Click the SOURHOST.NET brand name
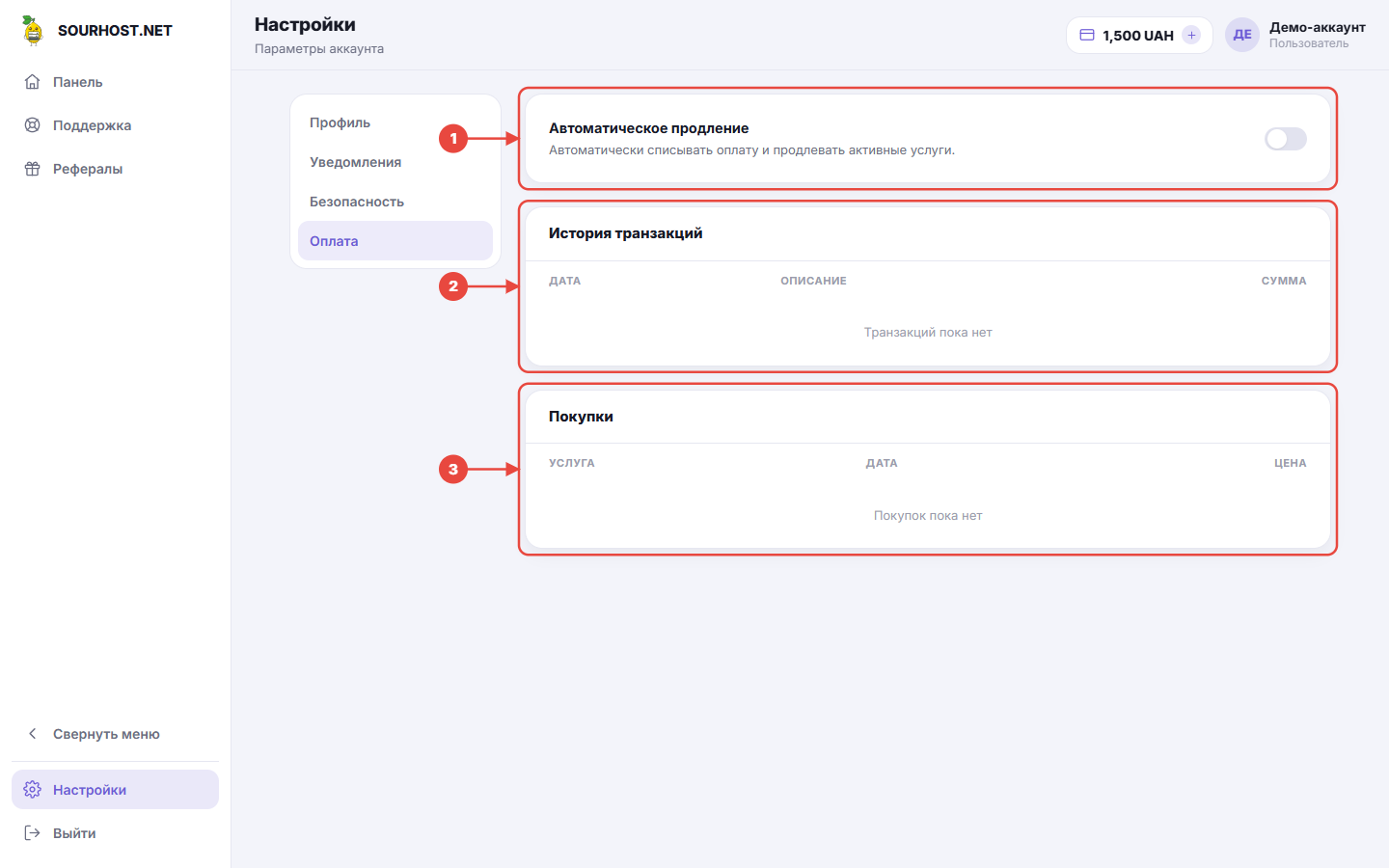The height and width of the screenshot is (868, 1389). pos(115,31)
